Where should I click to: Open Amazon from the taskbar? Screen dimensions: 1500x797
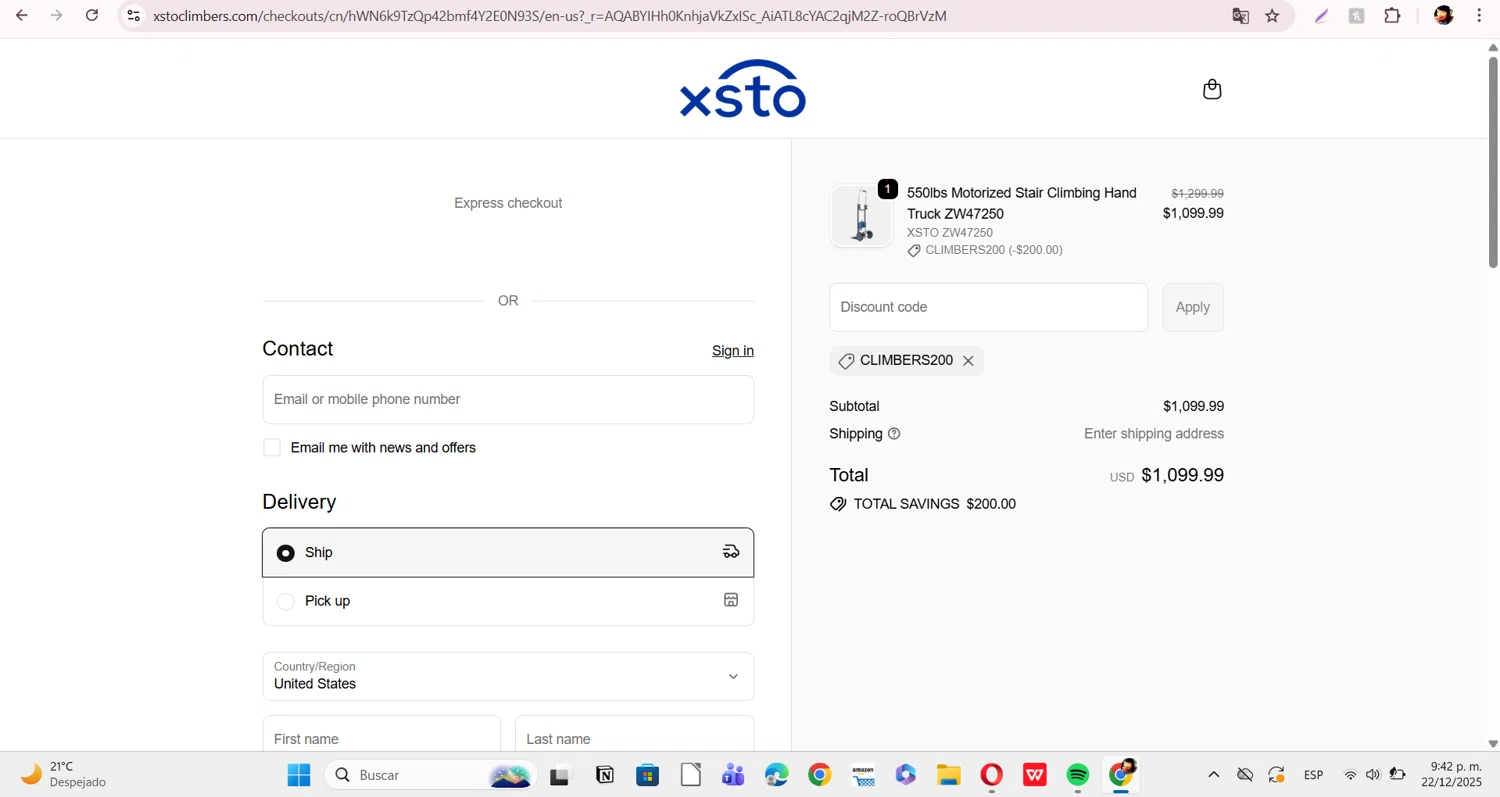coord(863,775)
